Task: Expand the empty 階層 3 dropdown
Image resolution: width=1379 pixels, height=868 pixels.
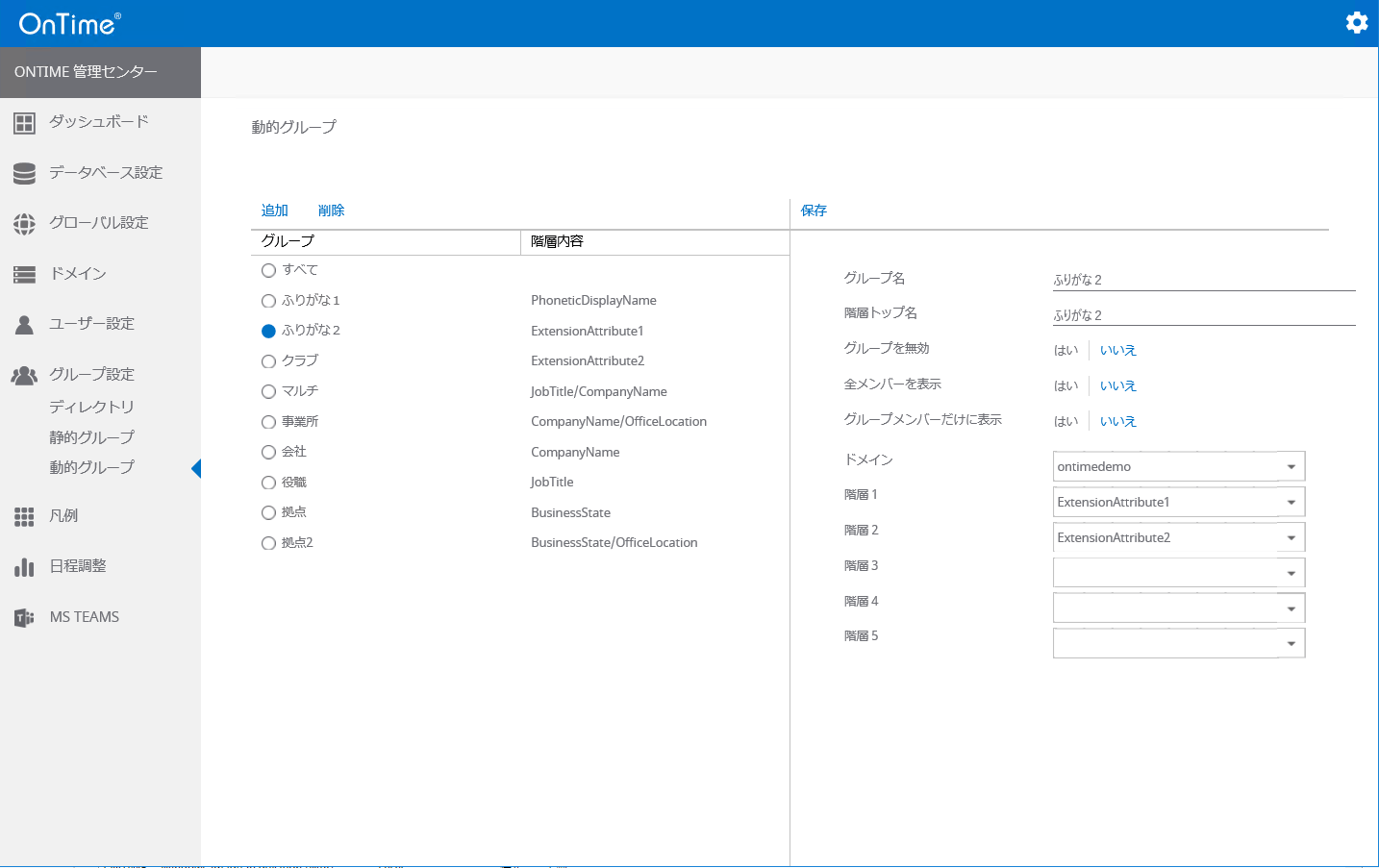Action: [1291, 574]
